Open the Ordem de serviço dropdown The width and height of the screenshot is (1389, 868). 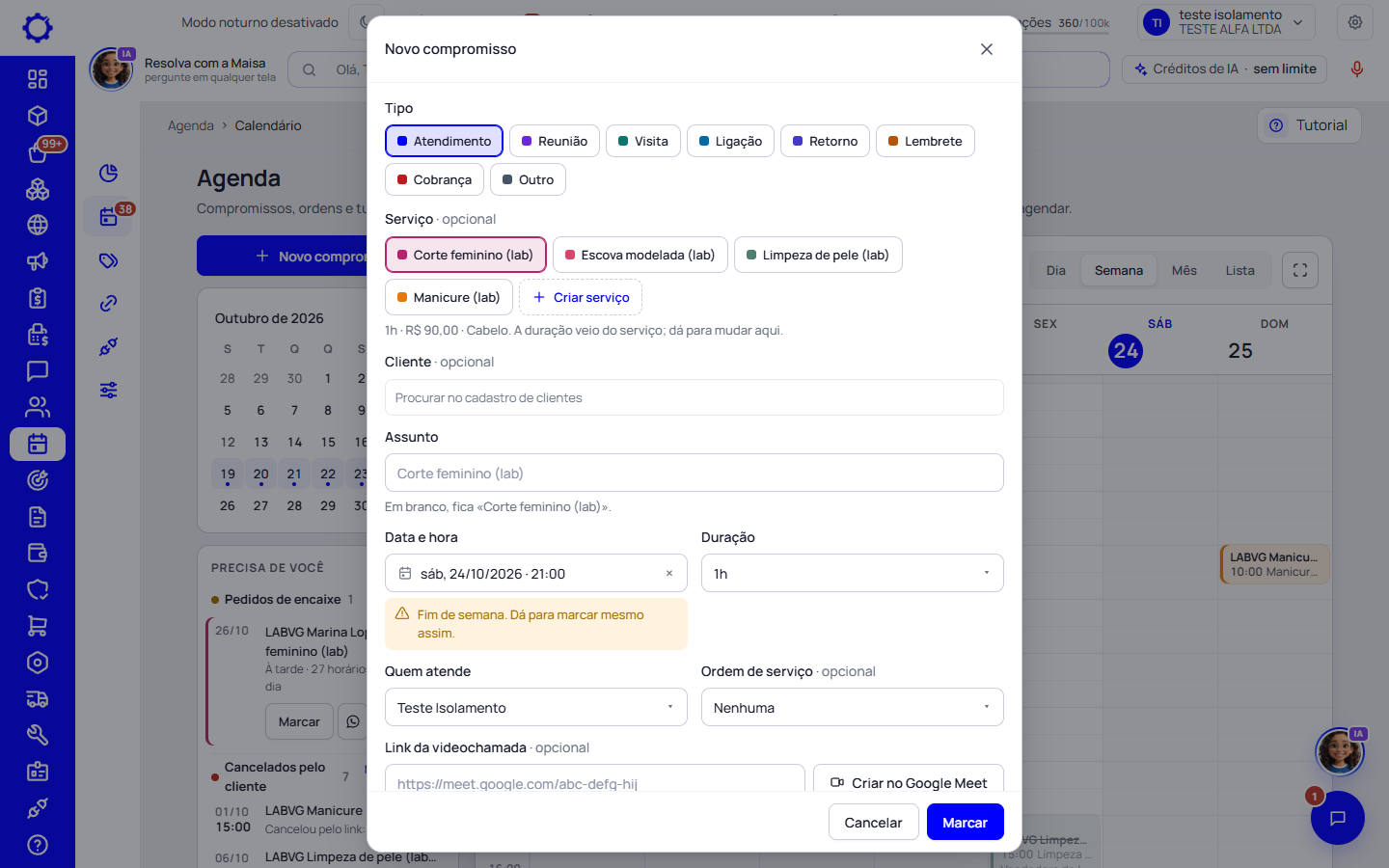point(853,707)
